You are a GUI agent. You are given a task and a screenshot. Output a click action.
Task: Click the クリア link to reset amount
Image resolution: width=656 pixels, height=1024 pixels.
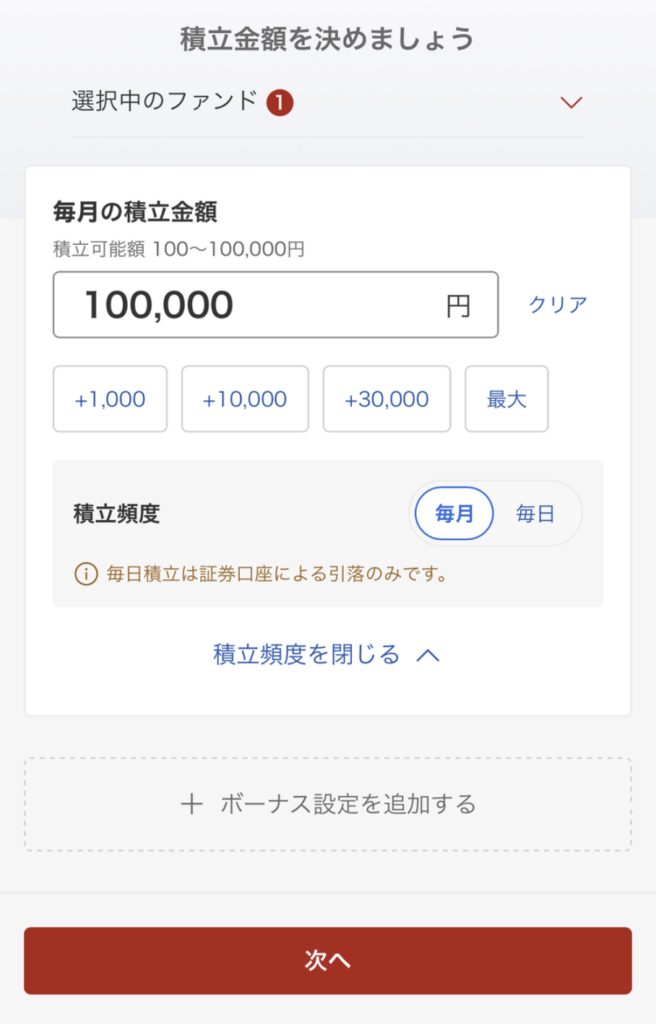coord(557,304)
